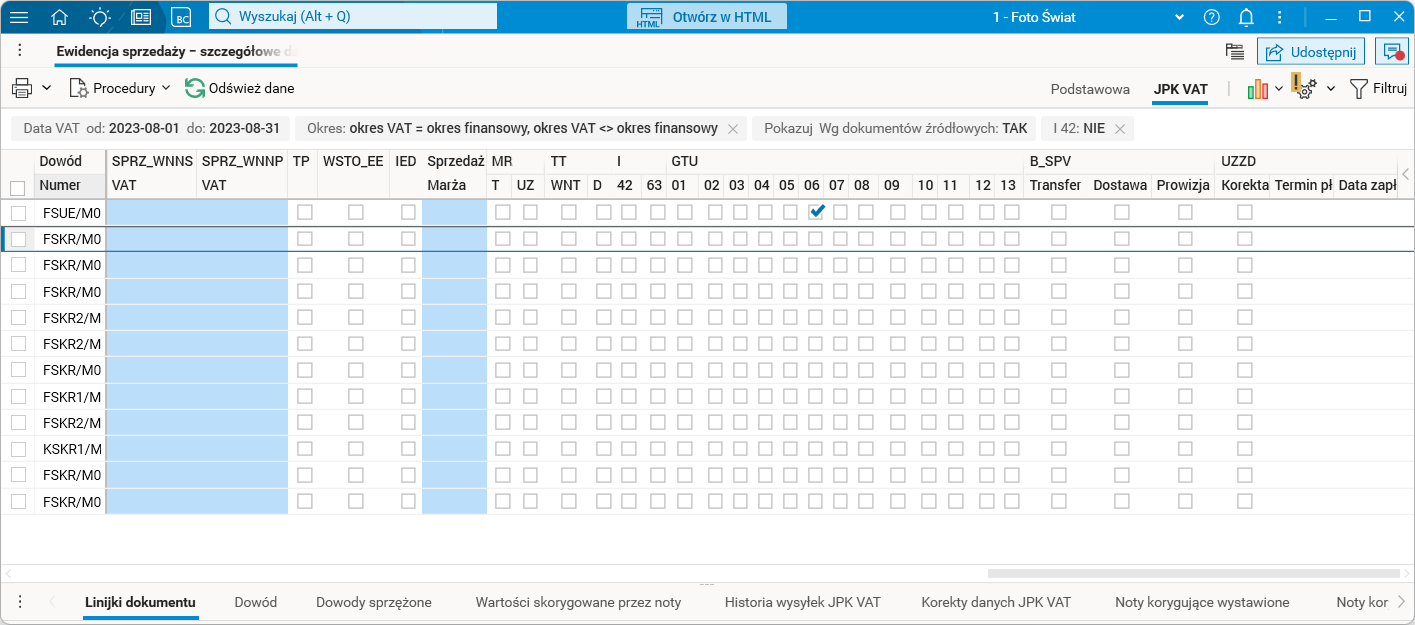Open Wartości skorygowane przez noty tab
The height and width of the screenshot is (625, 1415).
point(578,602)
